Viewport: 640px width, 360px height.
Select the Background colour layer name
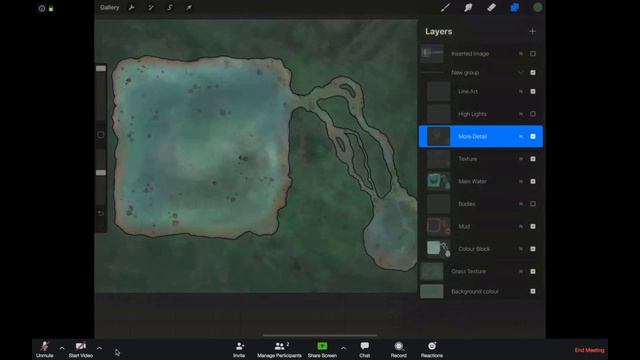tap(475, 291)
